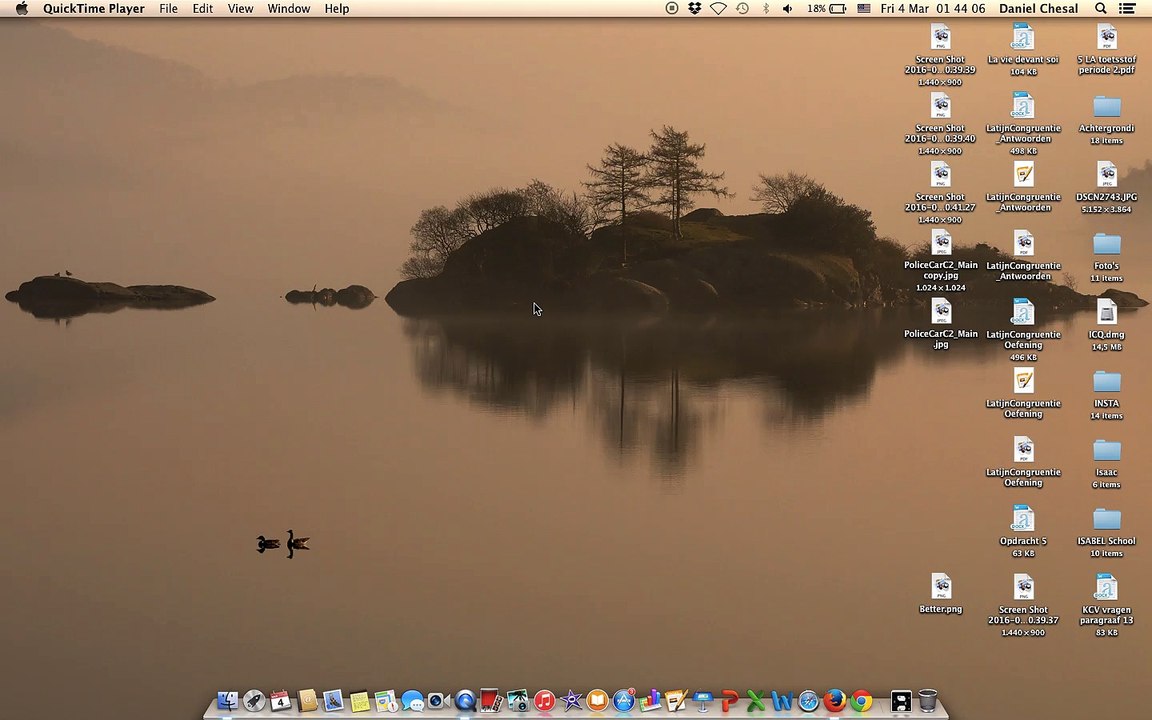Open the View menu
The image size is (1152, 720).
[240, 8]
